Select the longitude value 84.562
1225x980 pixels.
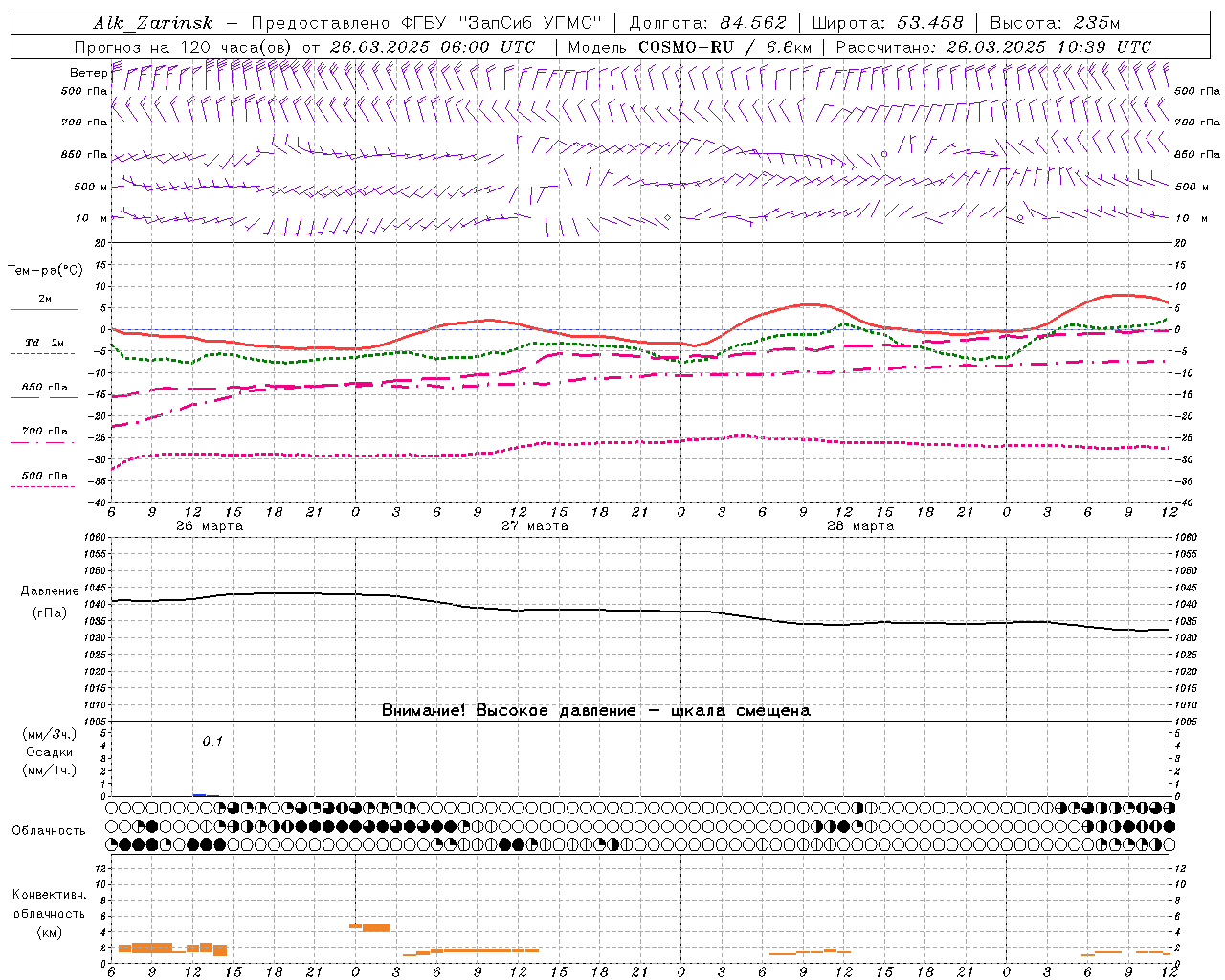(x=753, y=23)
